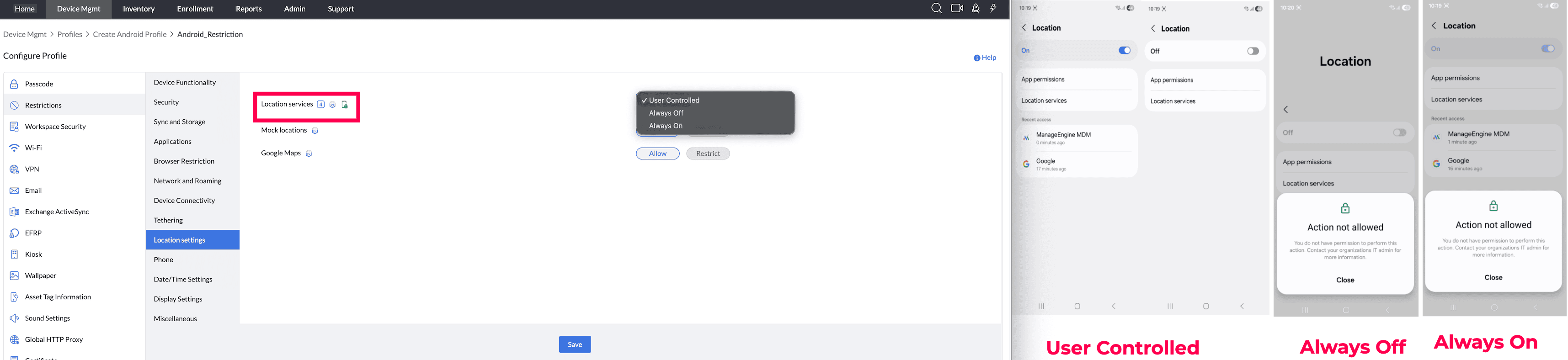The image size is (1568, 360).
Task: Open the VPN globe icon in the sidebar
Action: pyautogui.click(x=14, y=169)
